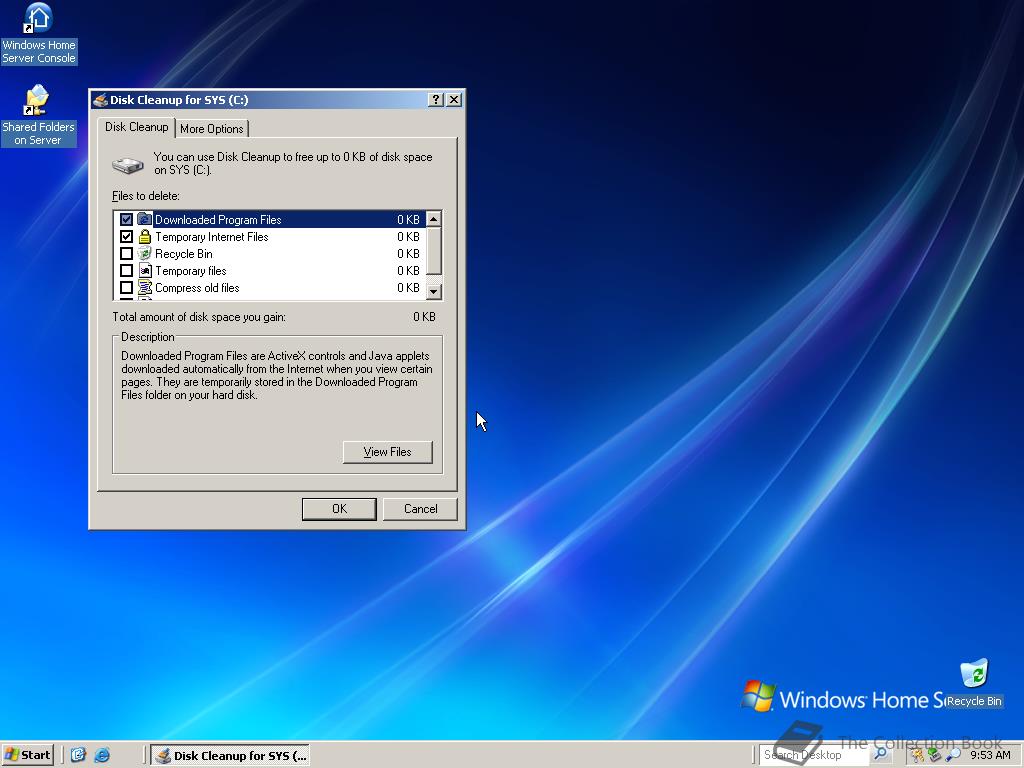Image resolution: width=1024 pixels, height=768 pixels.
Task: Launch Show Desktop from Quick Launch
Action: point(78,755)
